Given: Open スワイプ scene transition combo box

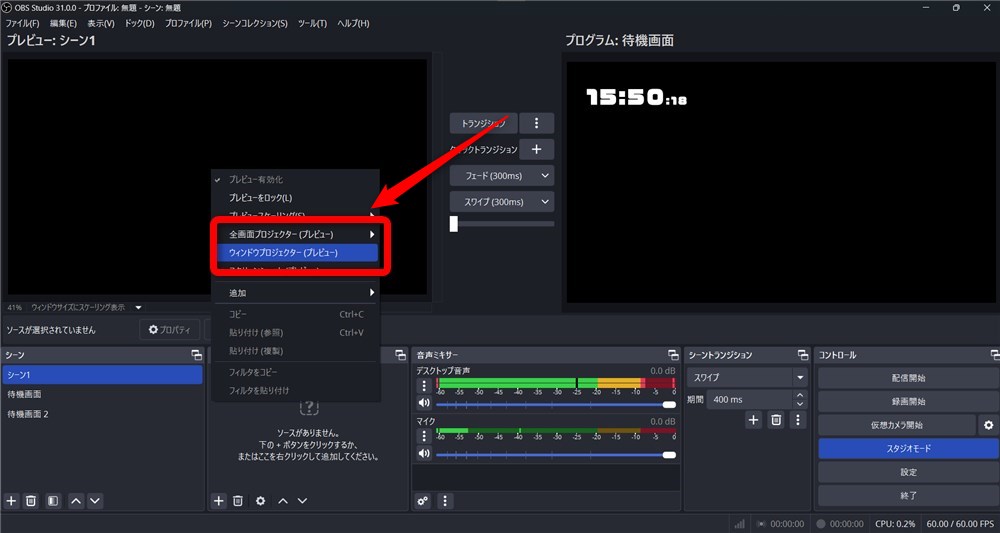Looking at the screenshot, I should pos(747,377).
